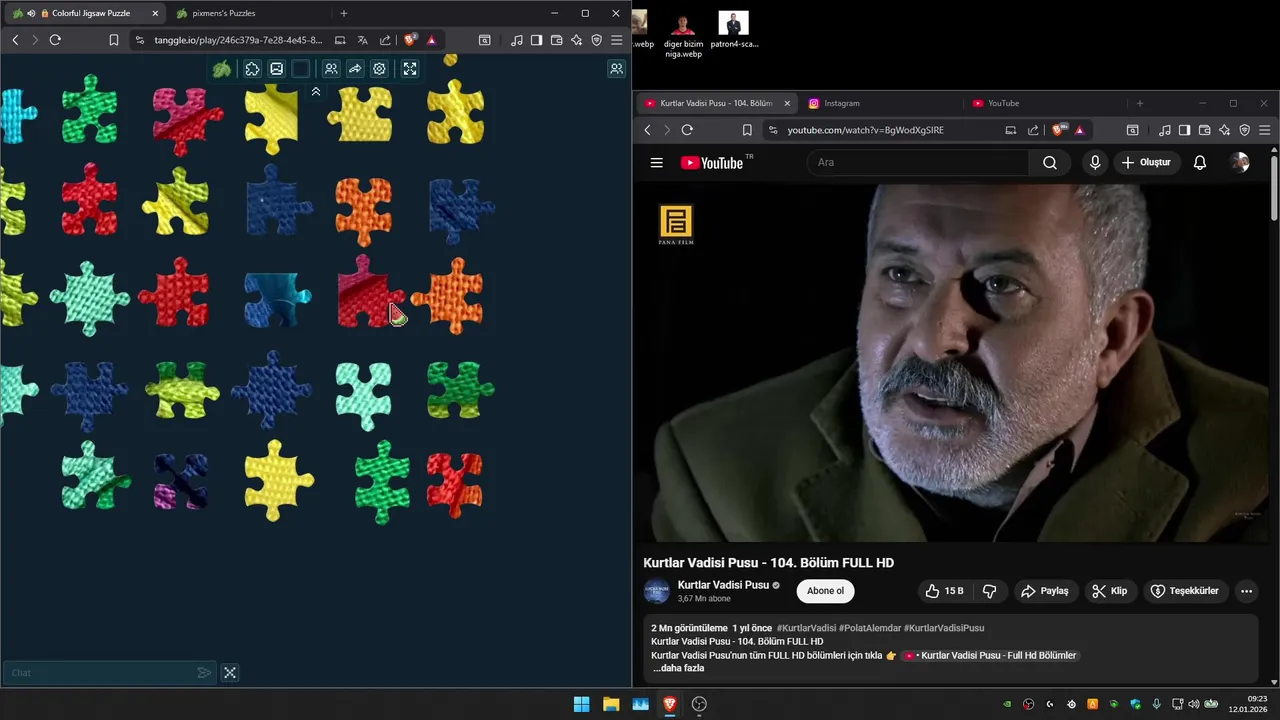Open the dark background color swatch
Viewport: 1280px width, 720px height.
click(x=301, y=69)
